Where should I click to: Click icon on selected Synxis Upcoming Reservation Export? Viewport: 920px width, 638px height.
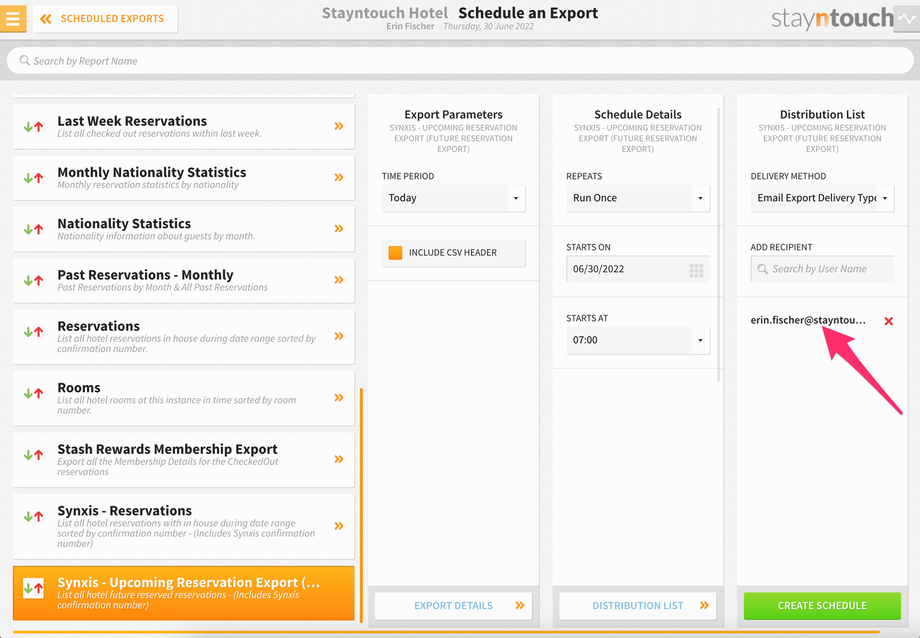[33, 588]
